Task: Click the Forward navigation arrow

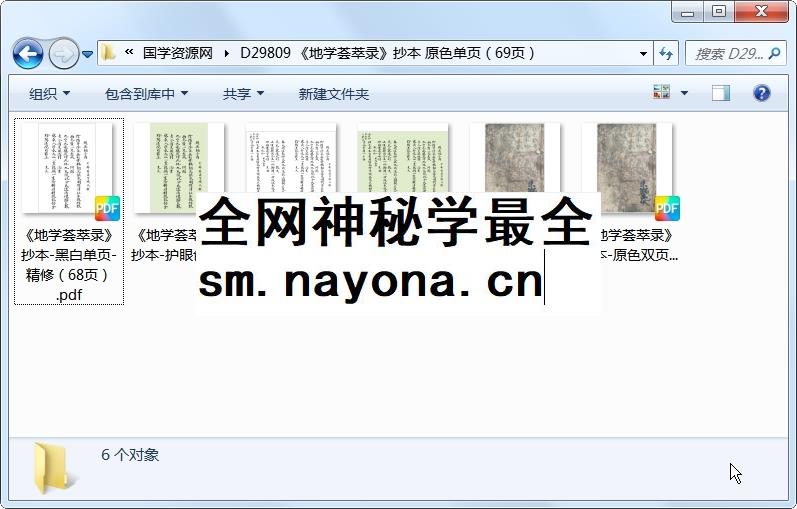Action: coord(64,53)
